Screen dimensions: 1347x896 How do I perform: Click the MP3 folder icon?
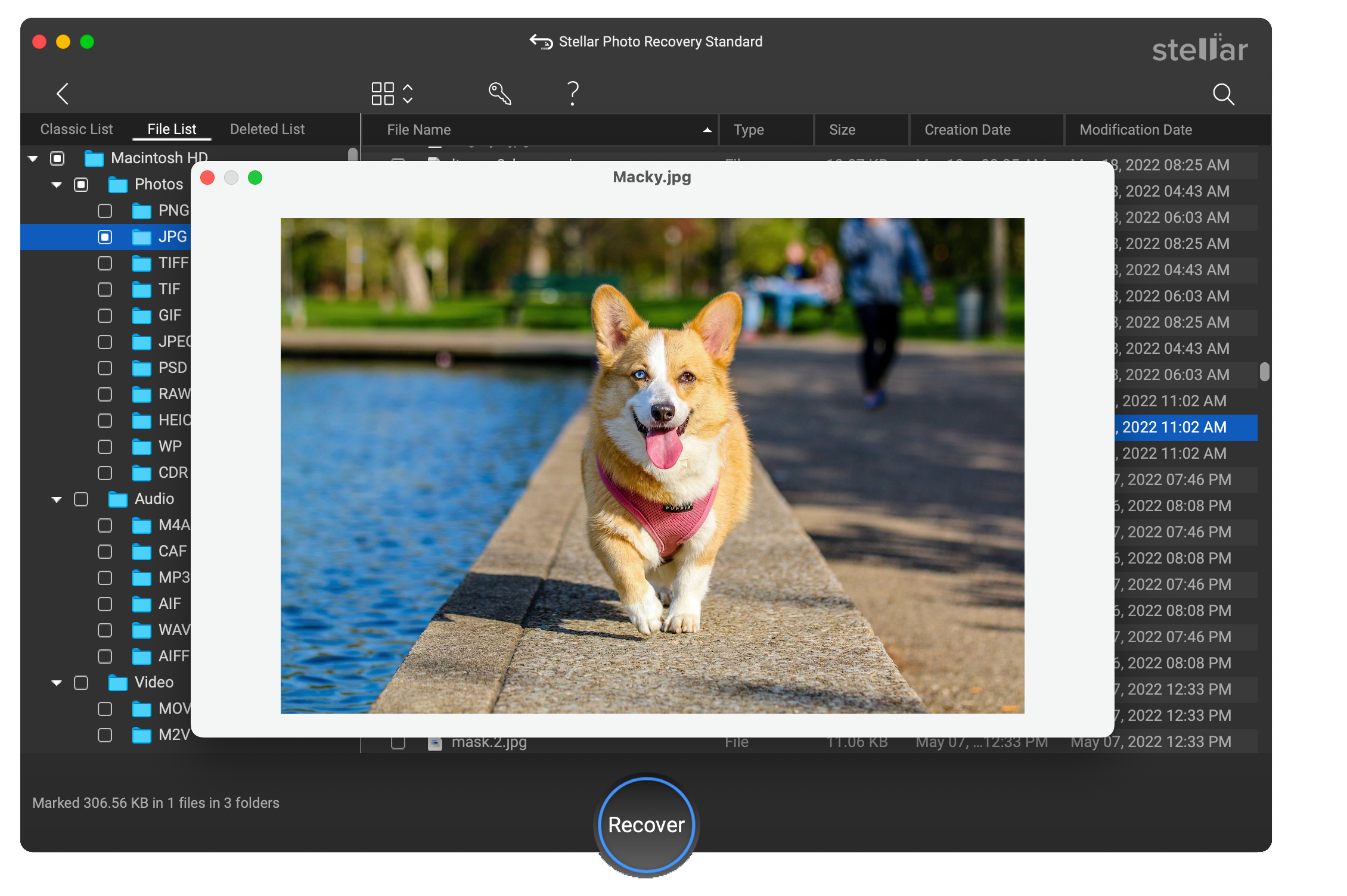[x=142, y=578]
